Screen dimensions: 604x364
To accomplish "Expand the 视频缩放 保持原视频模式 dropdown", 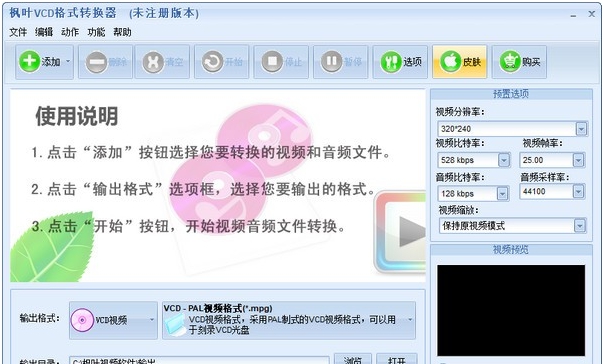I will (580, 226).
